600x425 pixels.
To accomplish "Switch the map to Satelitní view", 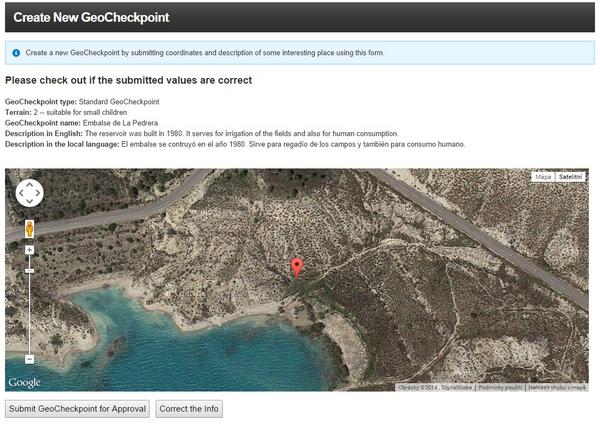I will 570,177.
